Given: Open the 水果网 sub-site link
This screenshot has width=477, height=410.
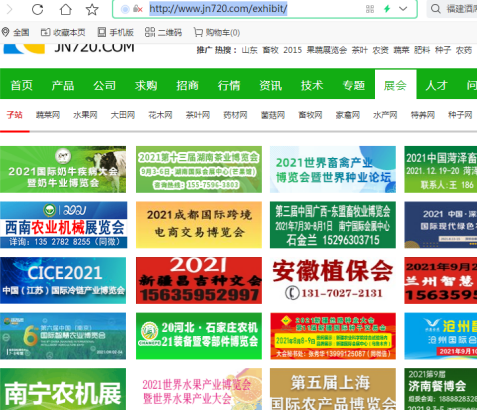Looking at the screenshot, I should (x=85, y=115).
